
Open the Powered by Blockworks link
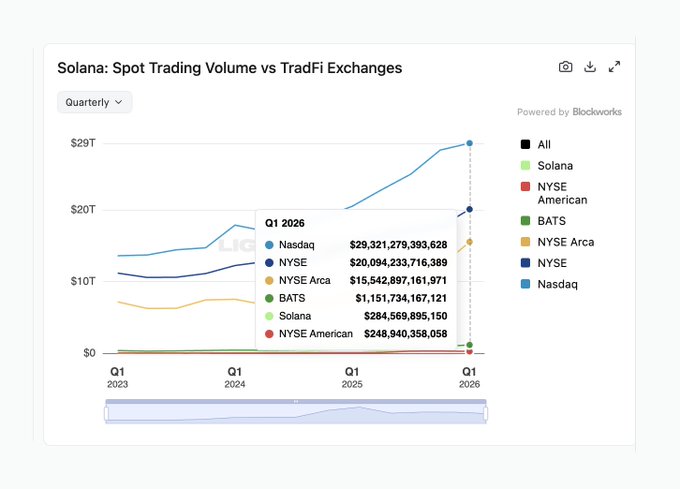click(x=569, y=112)
